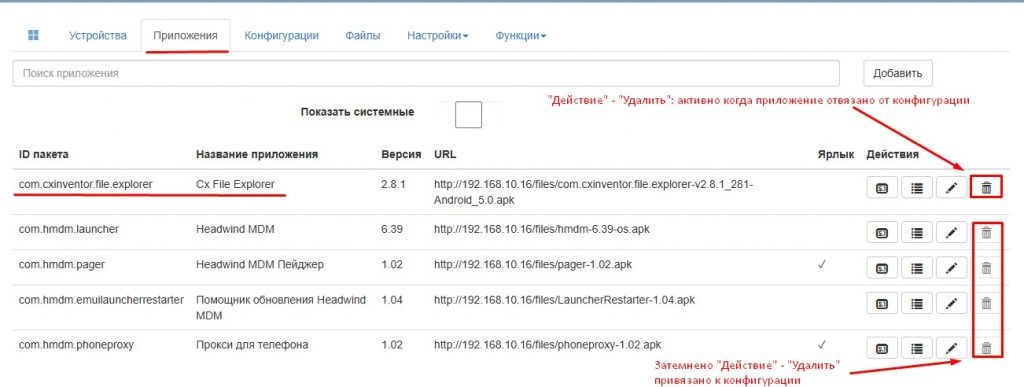The height and width of the screenshot is (387, 1024).
Task: Switch to the Устройства tab
Action: point(98,36)
